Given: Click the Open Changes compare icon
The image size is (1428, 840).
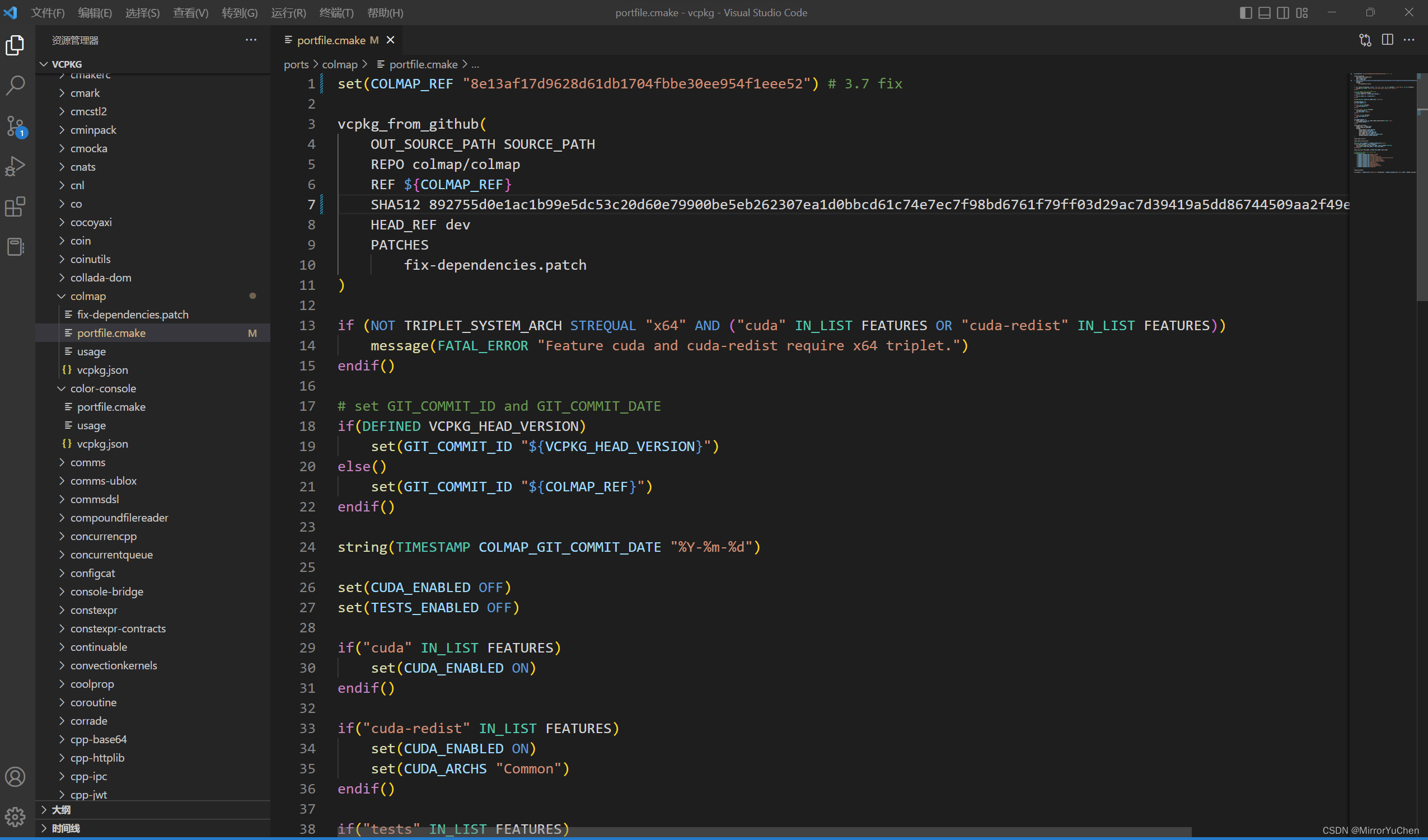Looking at the screenshot, I should 1365,40.
